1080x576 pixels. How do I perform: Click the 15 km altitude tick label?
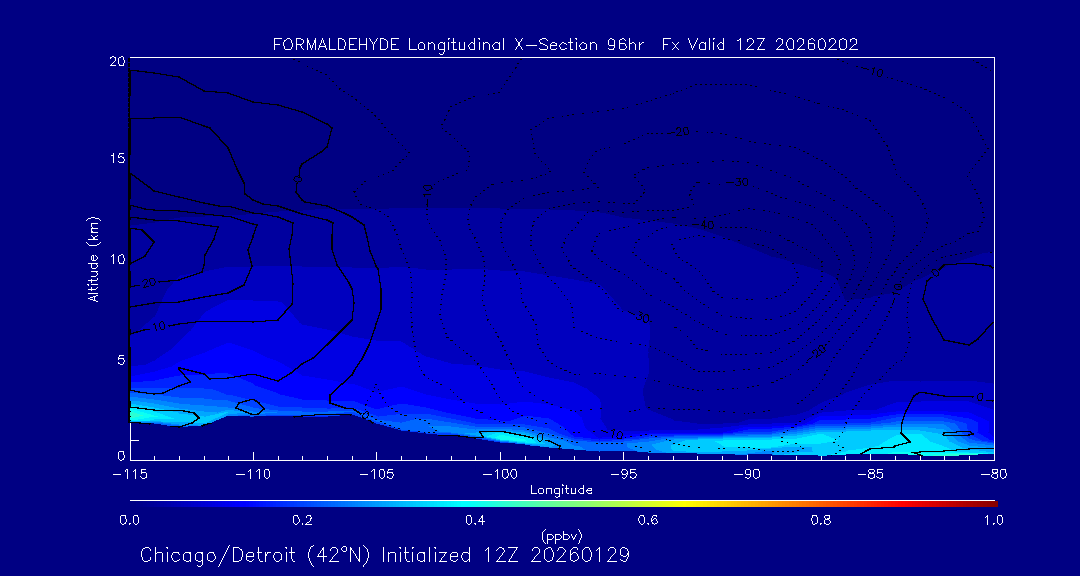click(x=116, y=159)
